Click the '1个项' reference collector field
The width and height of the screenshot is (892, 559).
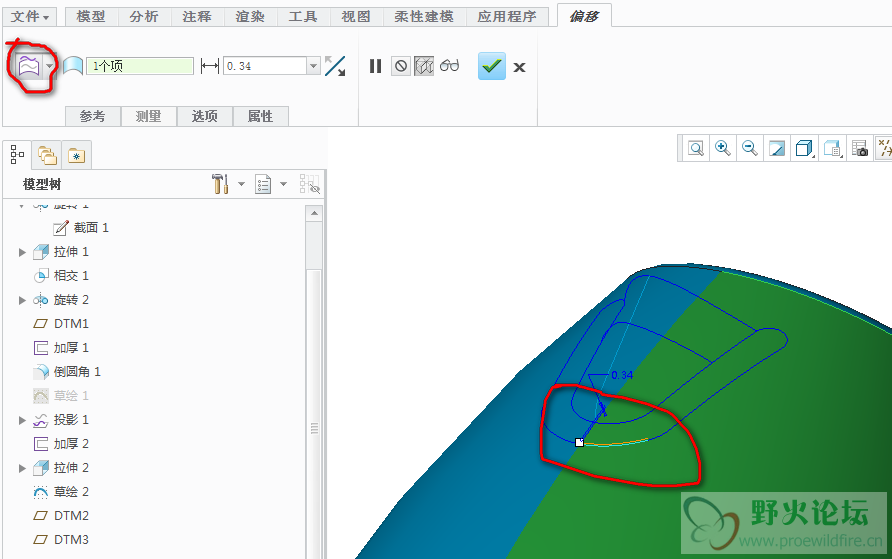pos(140,66)
